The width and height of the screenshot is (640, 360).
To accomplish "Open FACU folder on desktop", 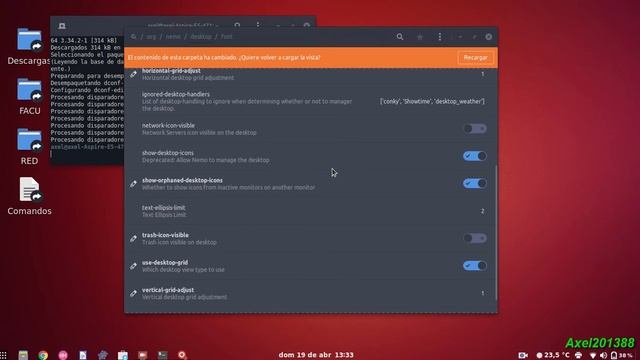I will (29, 96).
